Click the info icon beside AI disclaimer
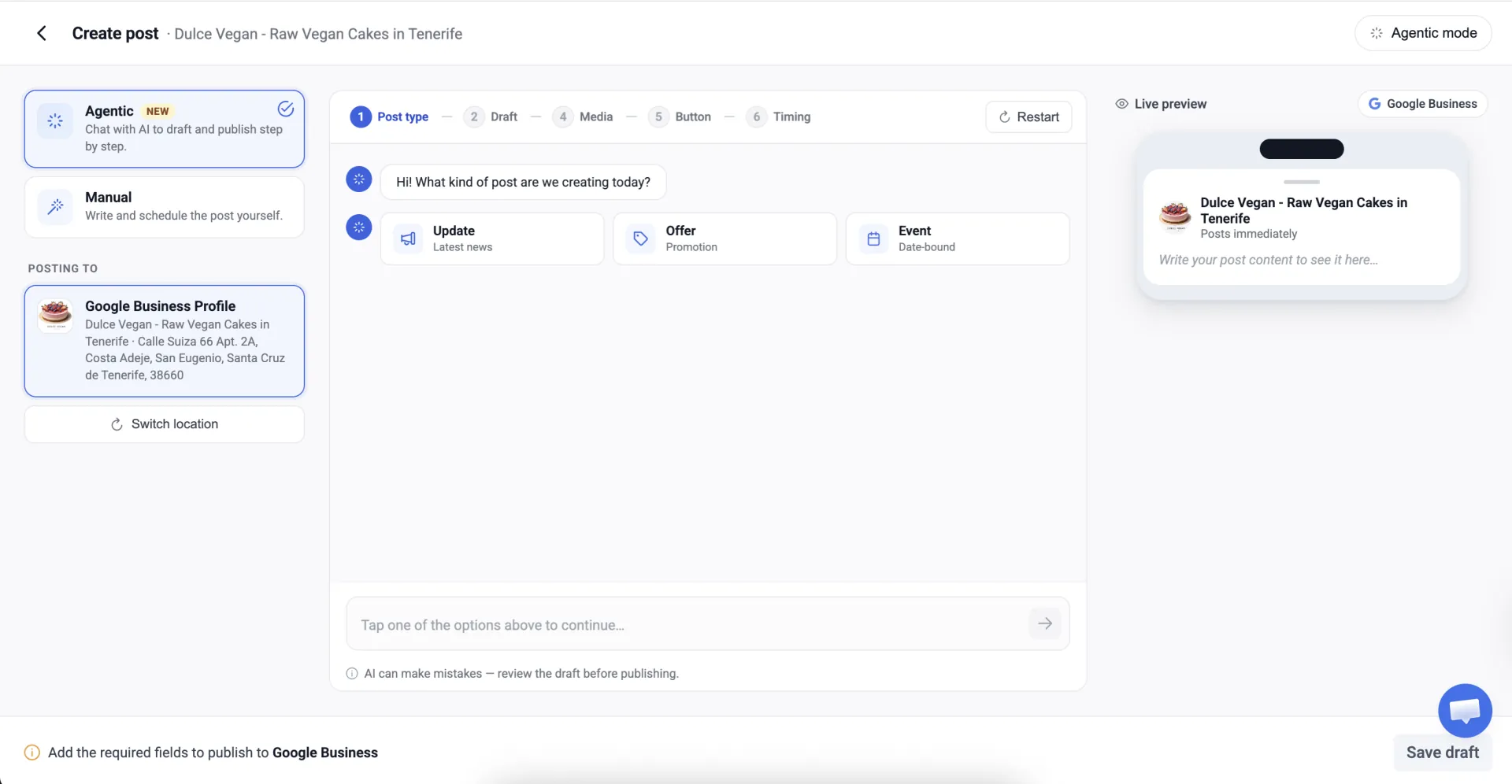 pyautogui.click(x=352, y=674)
